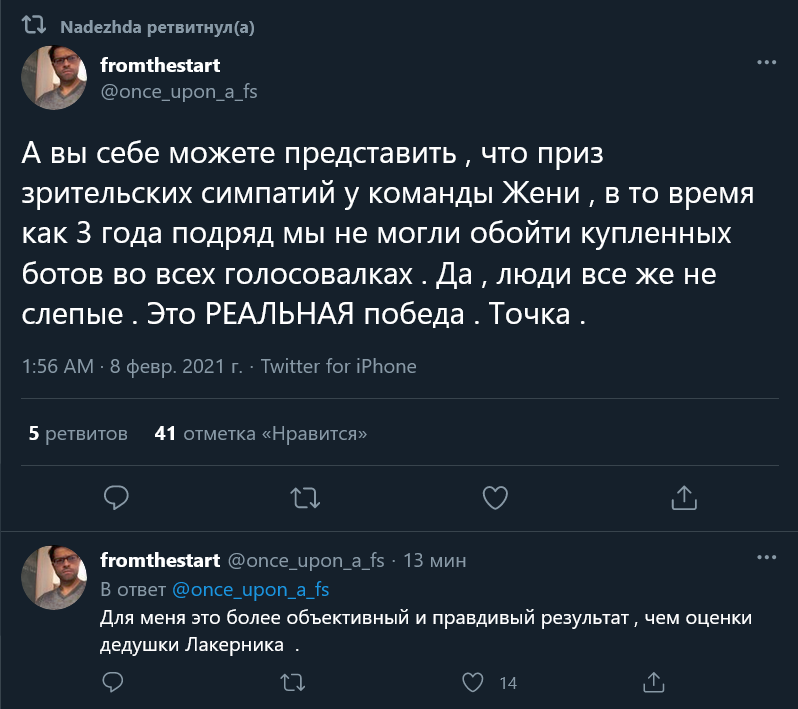Share the main tweet
The width and height of the screenshot is (798, 709).
pos(683,496)
